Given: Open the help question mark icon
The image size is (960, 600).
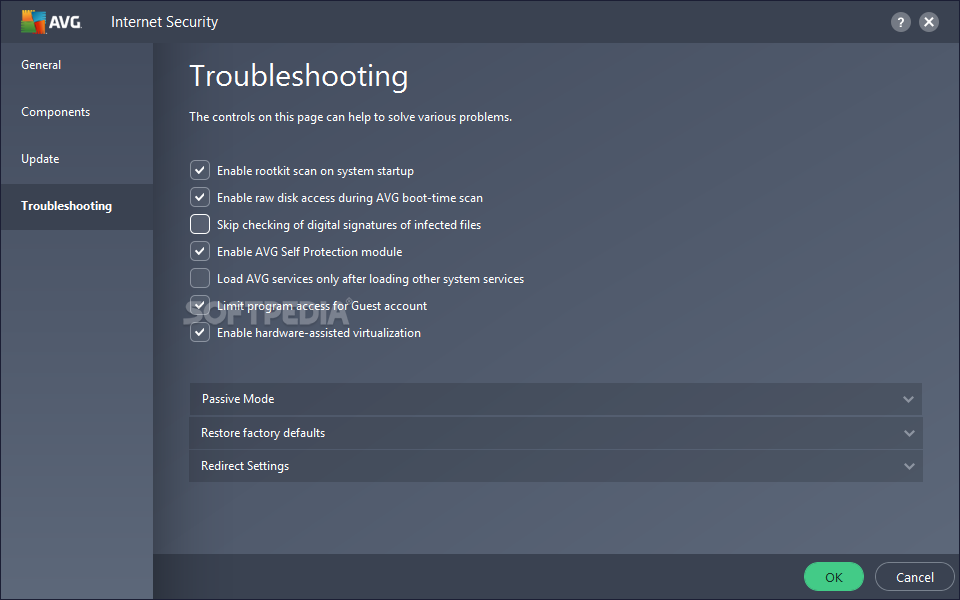Looking at the screenshot, I should (x=900, y=23).
